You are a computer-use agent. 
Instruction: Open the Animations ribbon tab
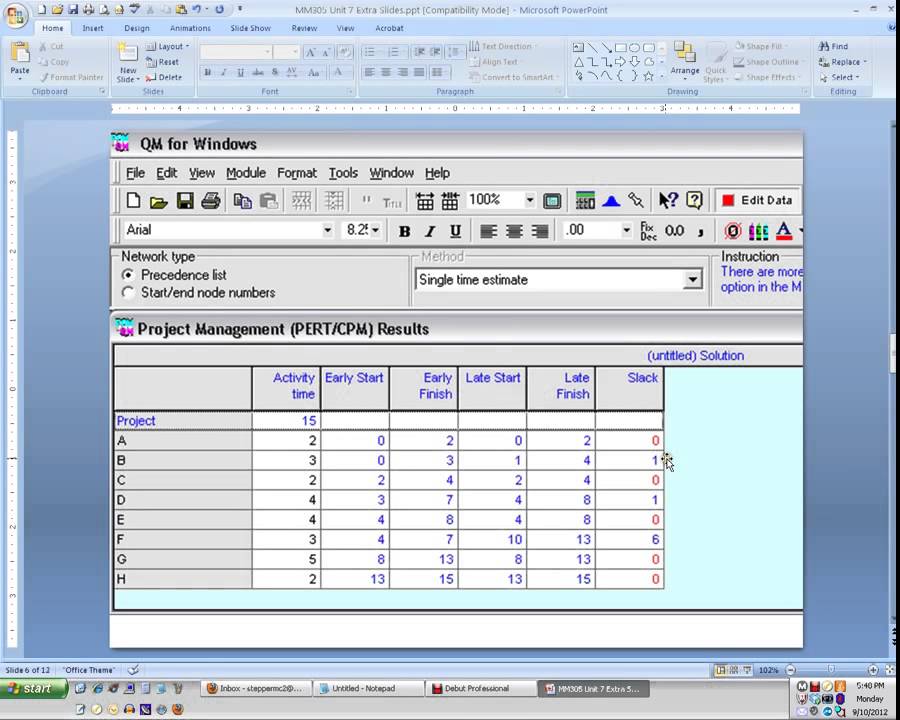coord(190,28)
